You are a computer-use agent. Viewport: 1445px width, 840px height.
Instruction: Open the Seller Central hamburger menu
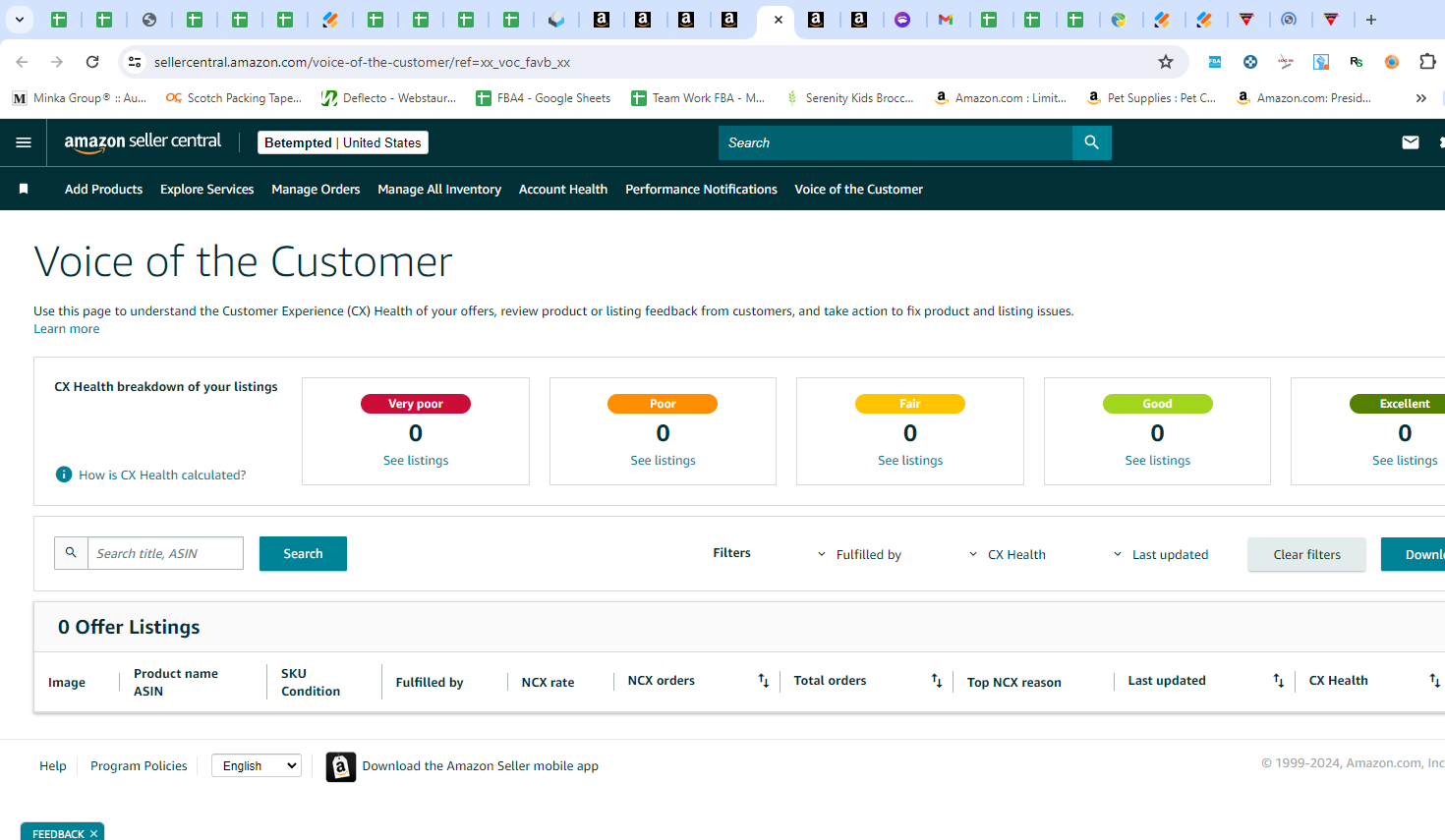pyautogui.click(x=24, y=142)
